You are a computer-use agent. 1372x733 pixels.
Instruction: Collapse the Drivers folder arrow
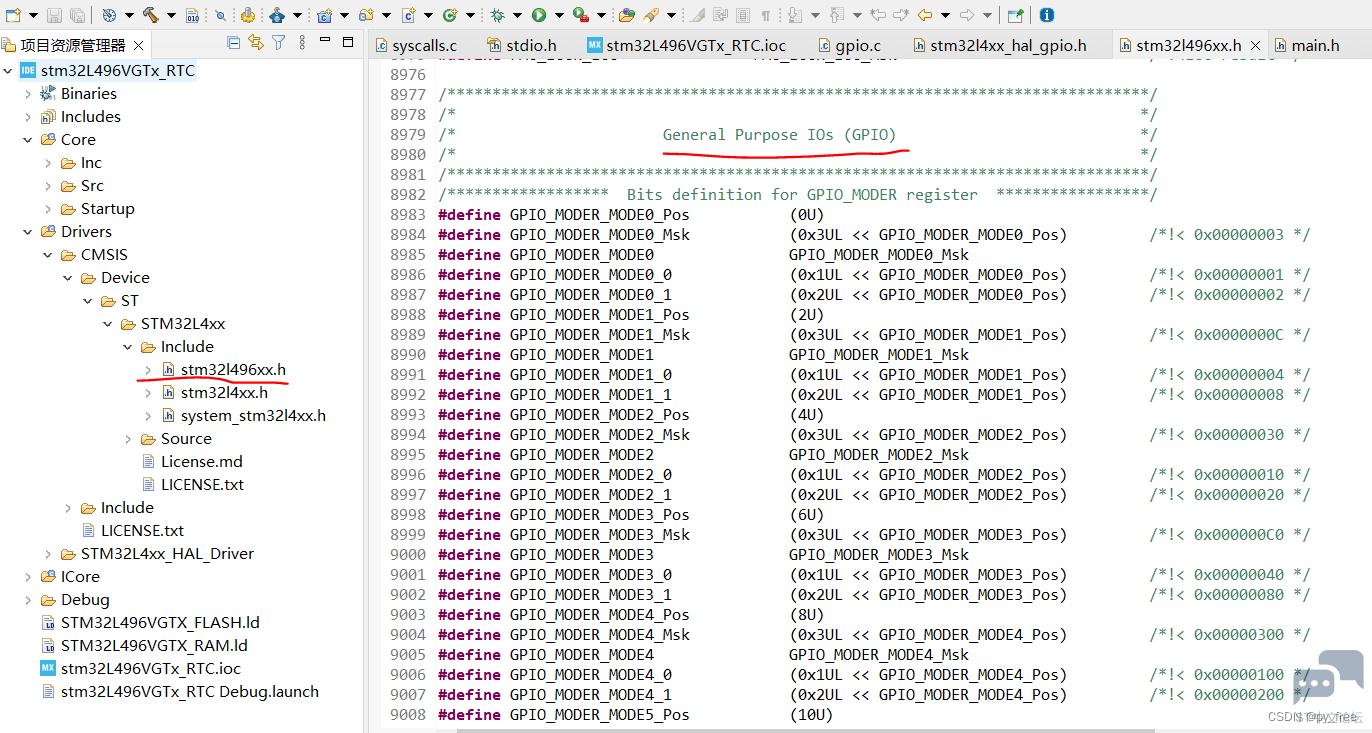coord(28,231)
